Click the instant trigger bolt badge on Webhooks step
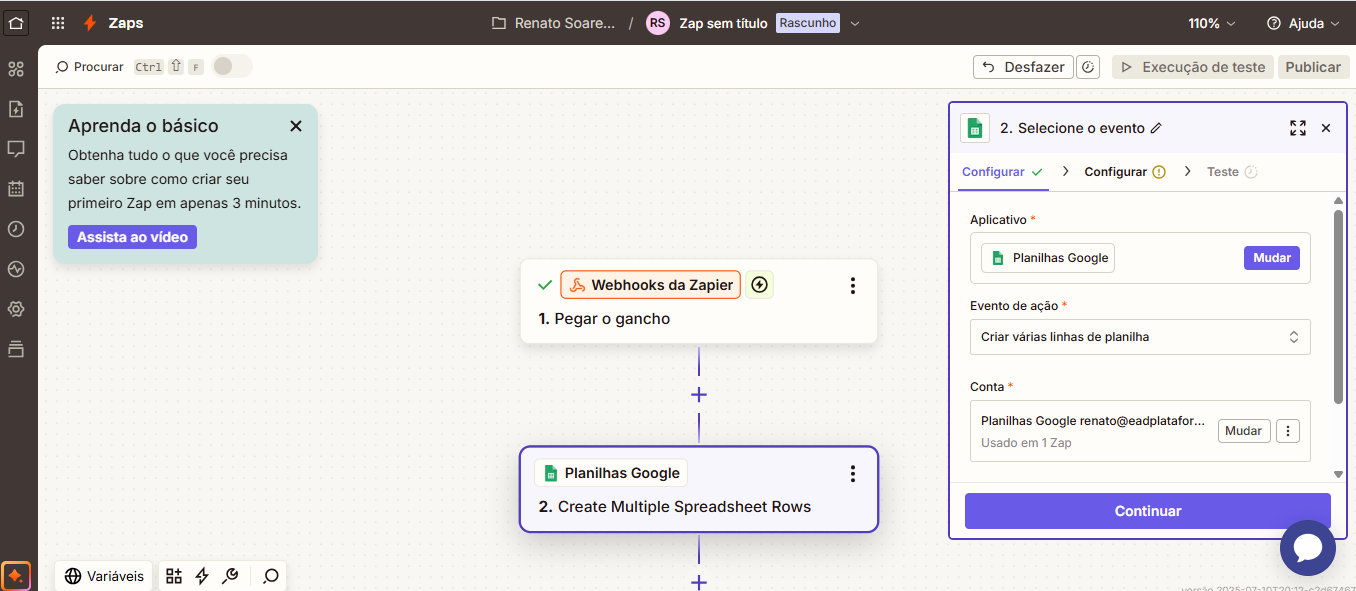 point(760,285)
